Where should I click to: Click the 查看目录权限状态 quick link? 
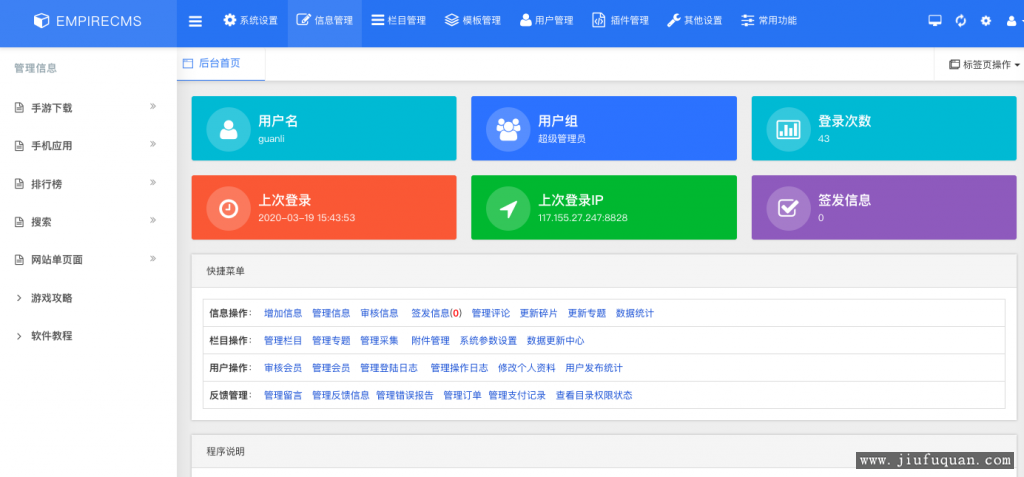(594, 395)
